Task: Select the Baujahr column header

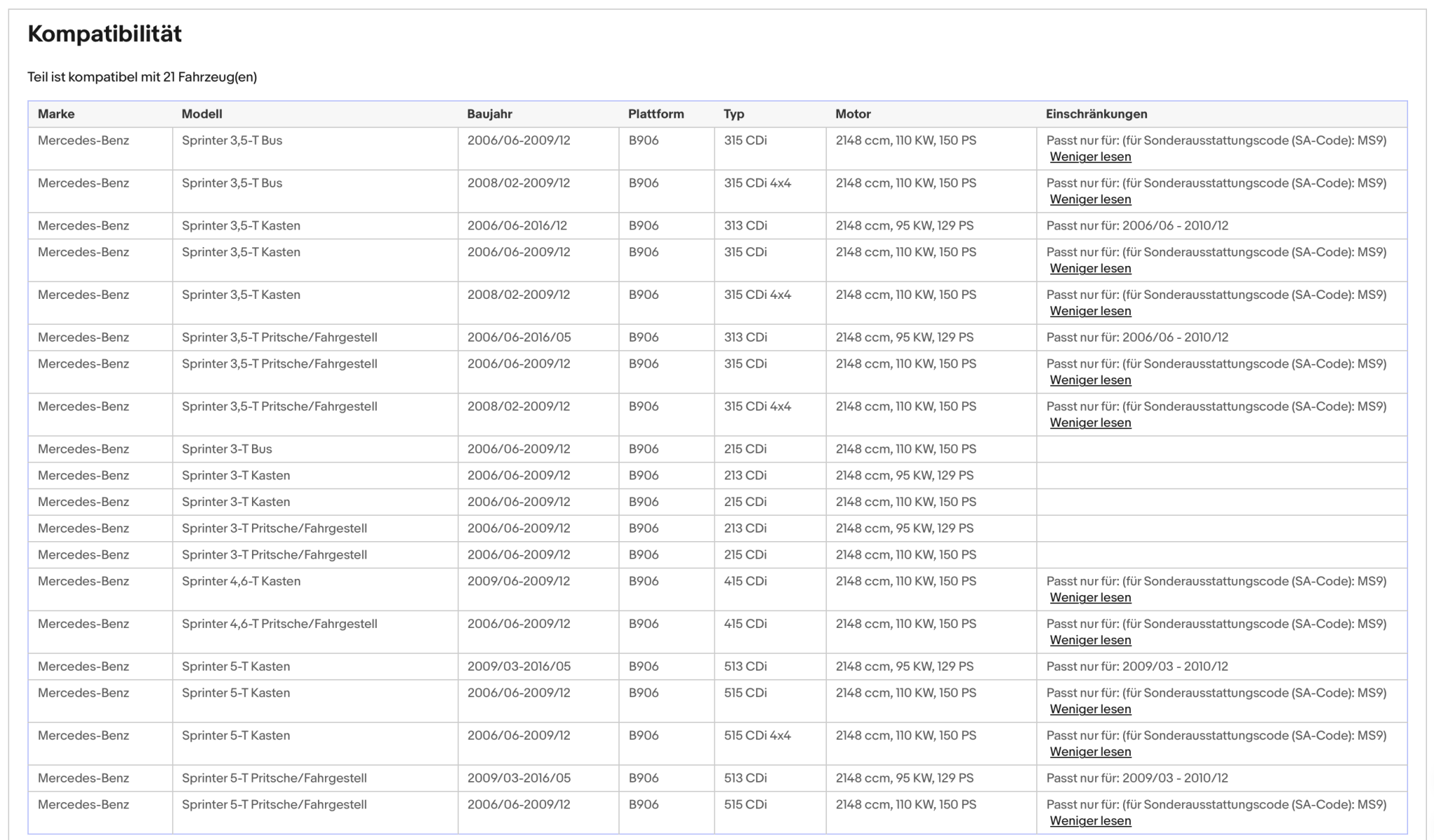Action: pos(489,114)
